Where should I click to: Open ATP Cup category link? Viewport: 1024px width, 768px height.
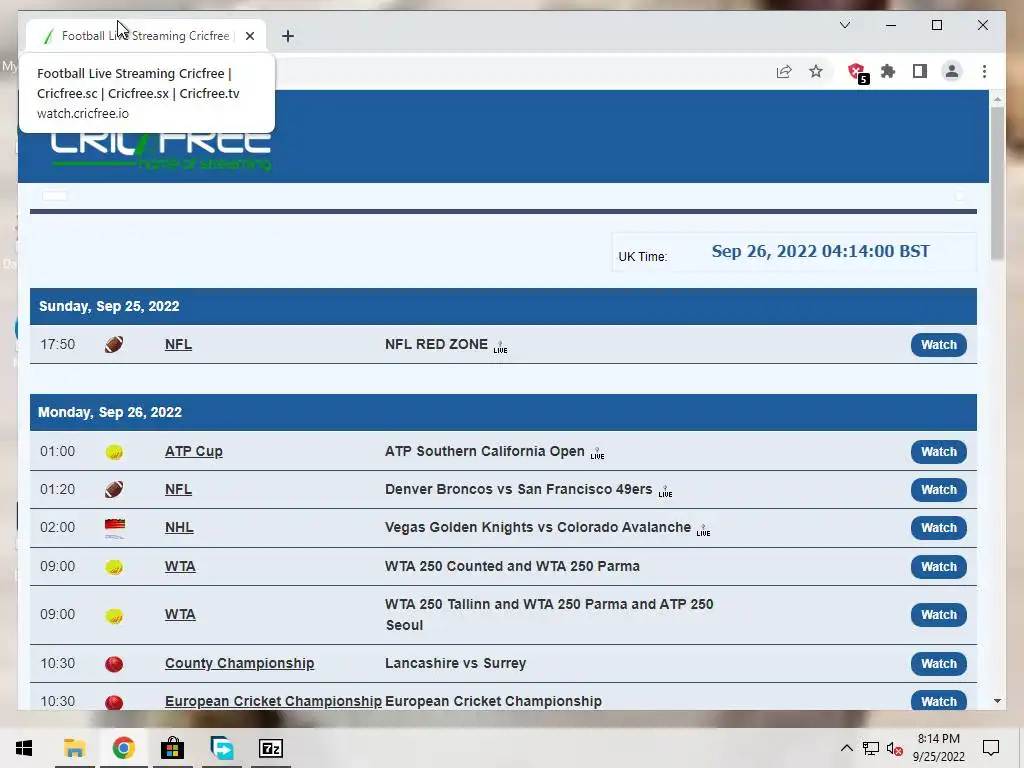click(x=193, y=451)
